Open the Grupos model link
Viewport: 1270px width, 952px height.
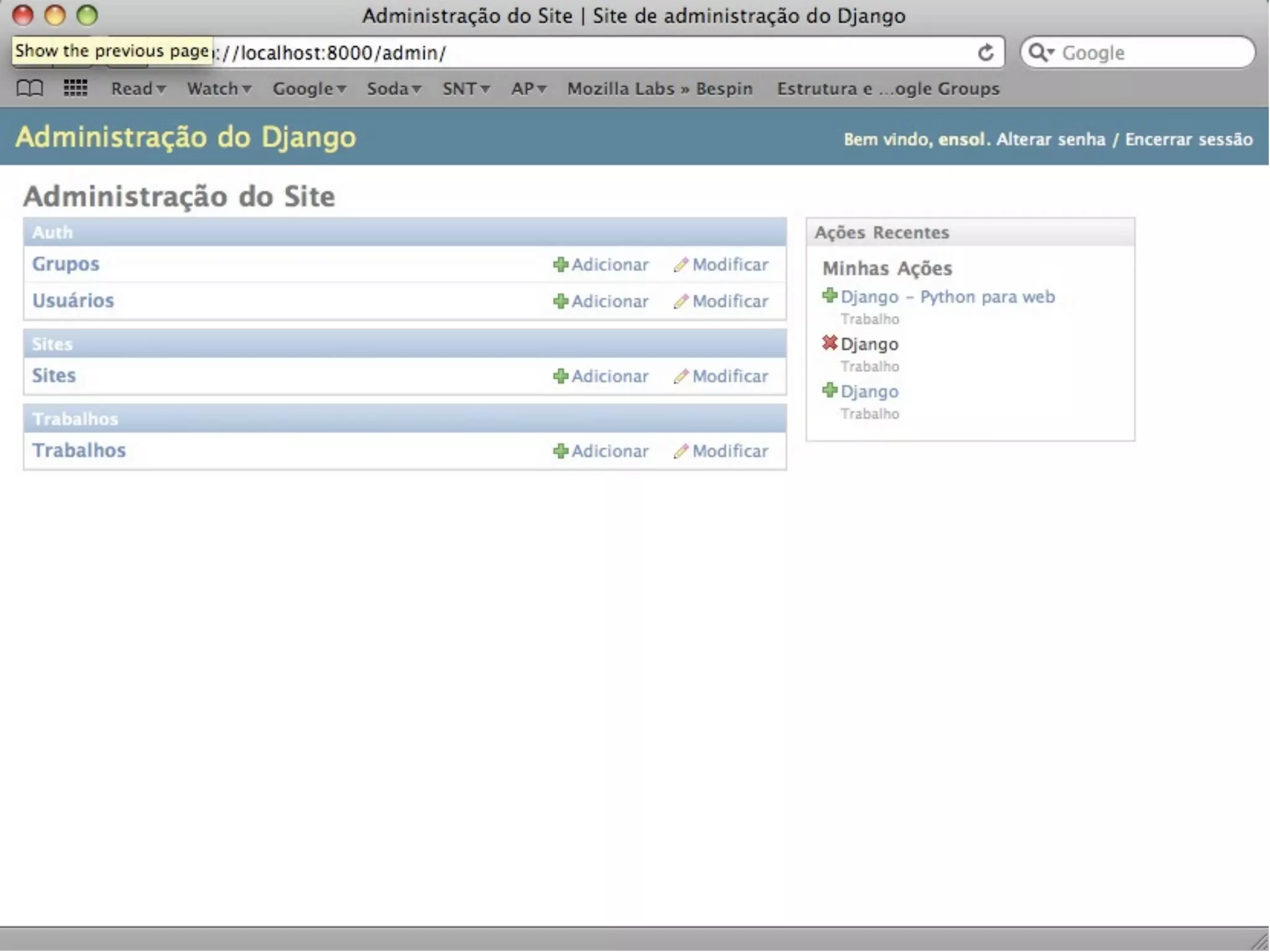[x=66, y=264]
